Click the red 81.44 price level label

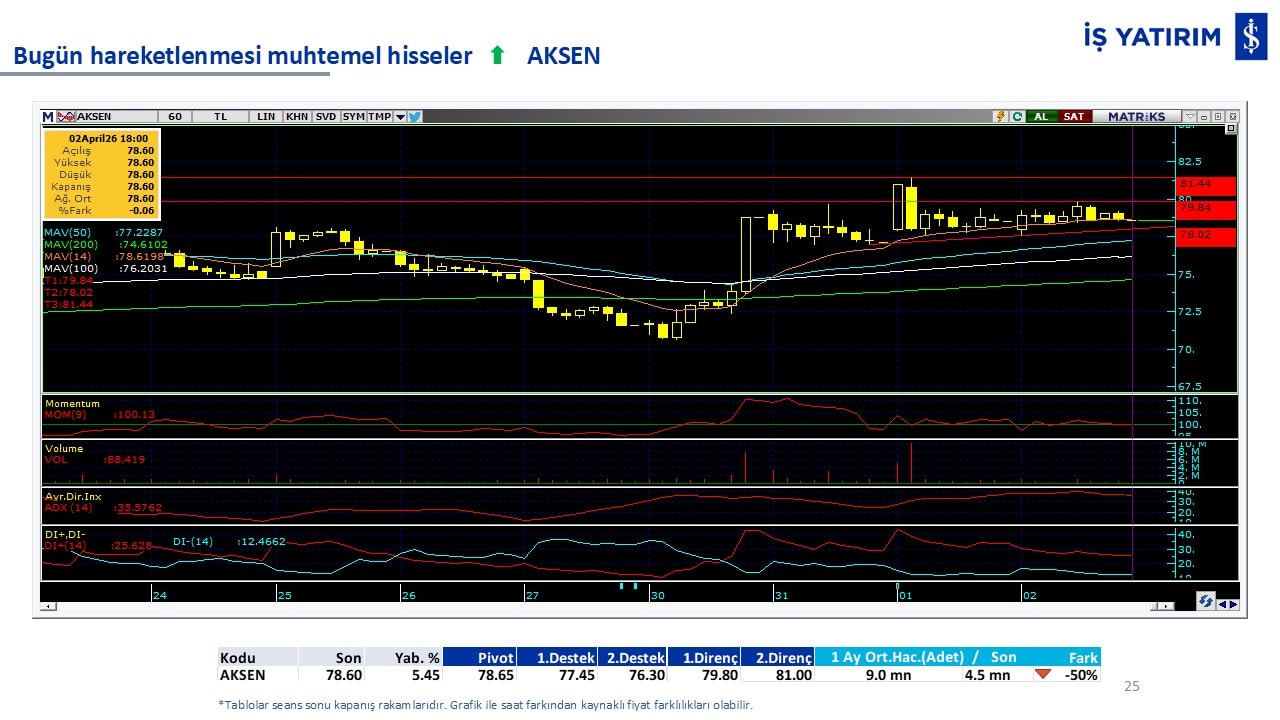(1206, 185)
